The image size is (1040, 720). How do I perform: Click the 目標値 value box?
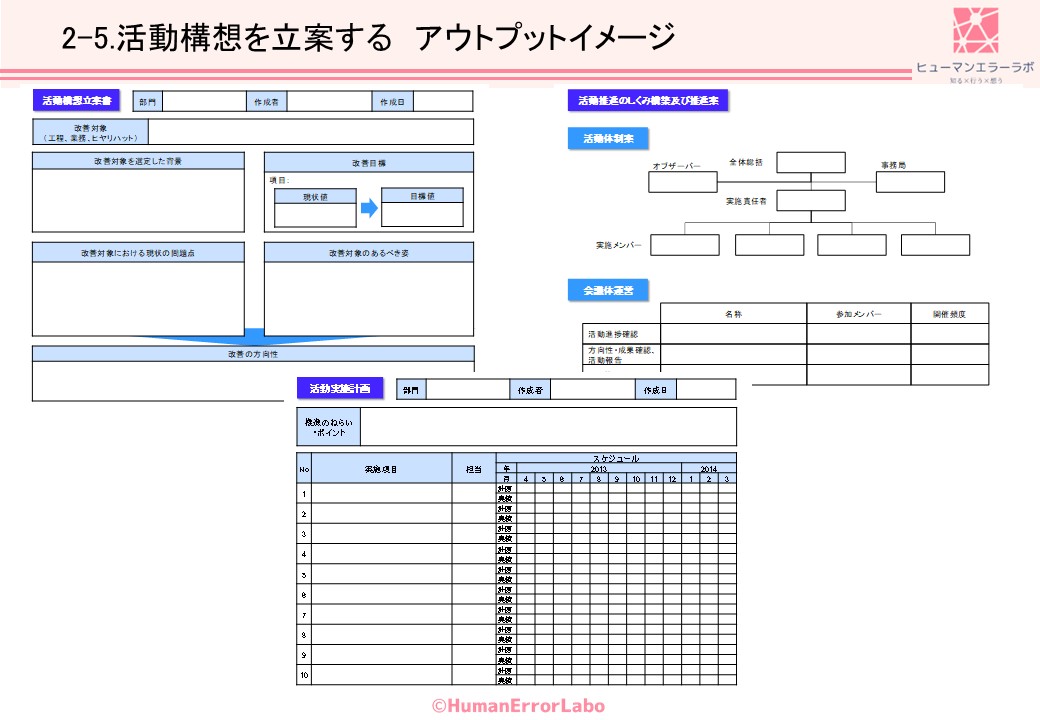pos(422,215)
